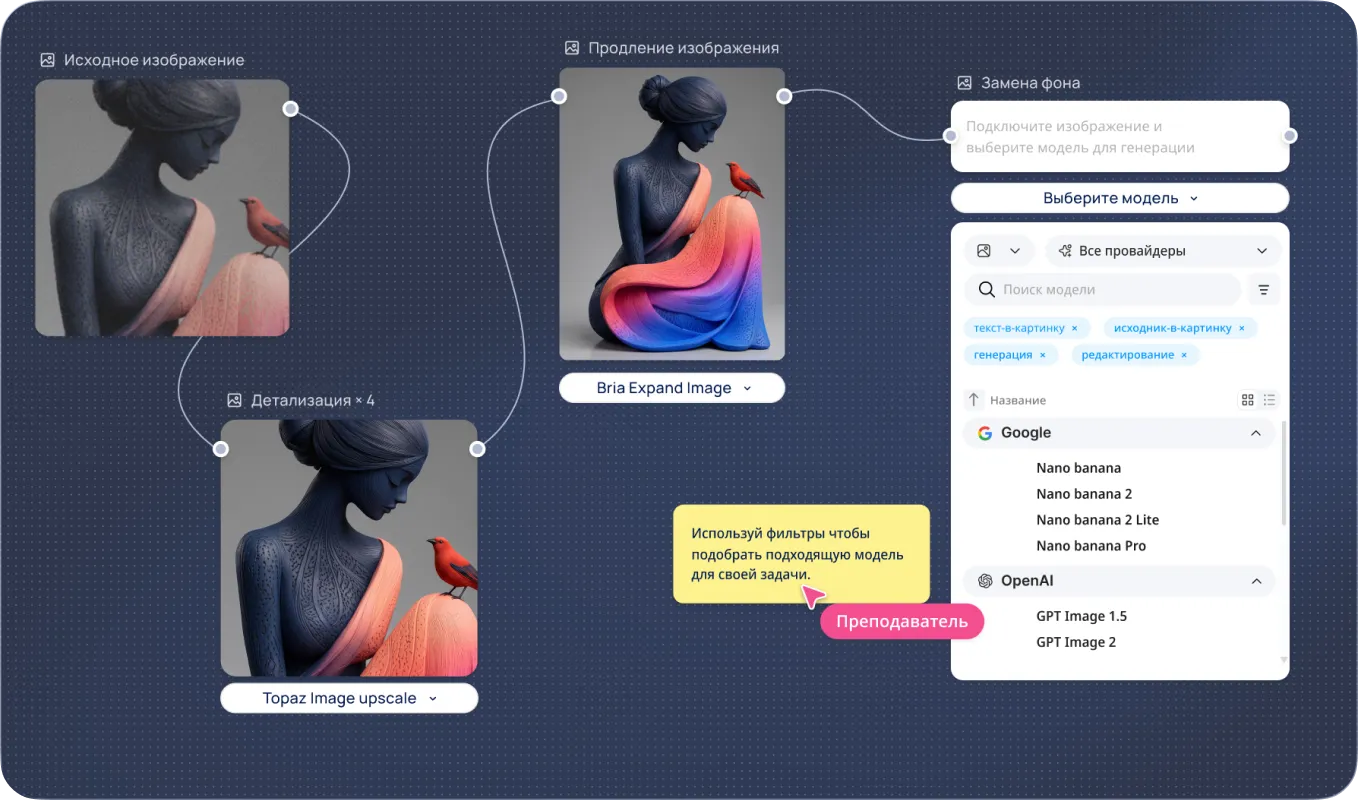Remove the редактирование filter tag
The height and width of the screenshot is (800, 1358).
1184,355
